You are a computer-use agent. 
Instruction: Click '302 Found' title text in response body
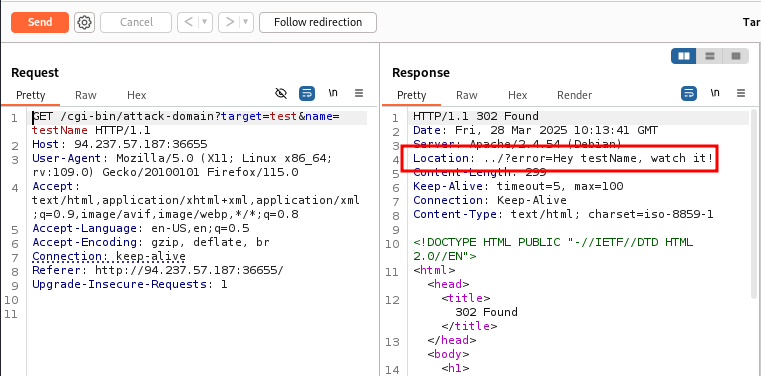tap(486, 312)
